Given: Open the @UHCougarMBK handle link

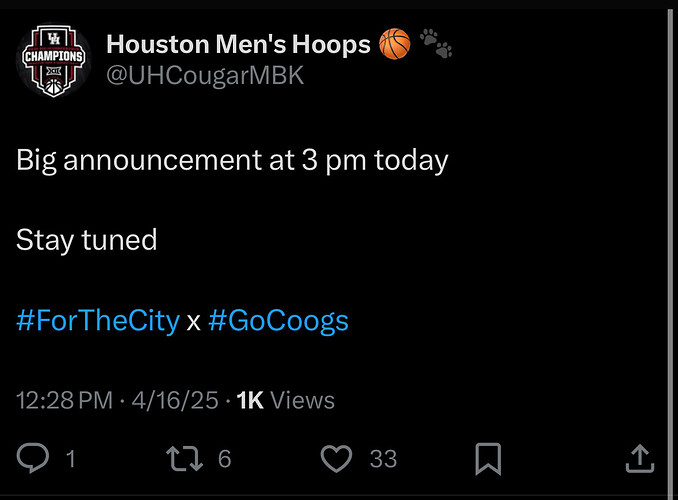Looking at the screenshot, I should (205, 75).
